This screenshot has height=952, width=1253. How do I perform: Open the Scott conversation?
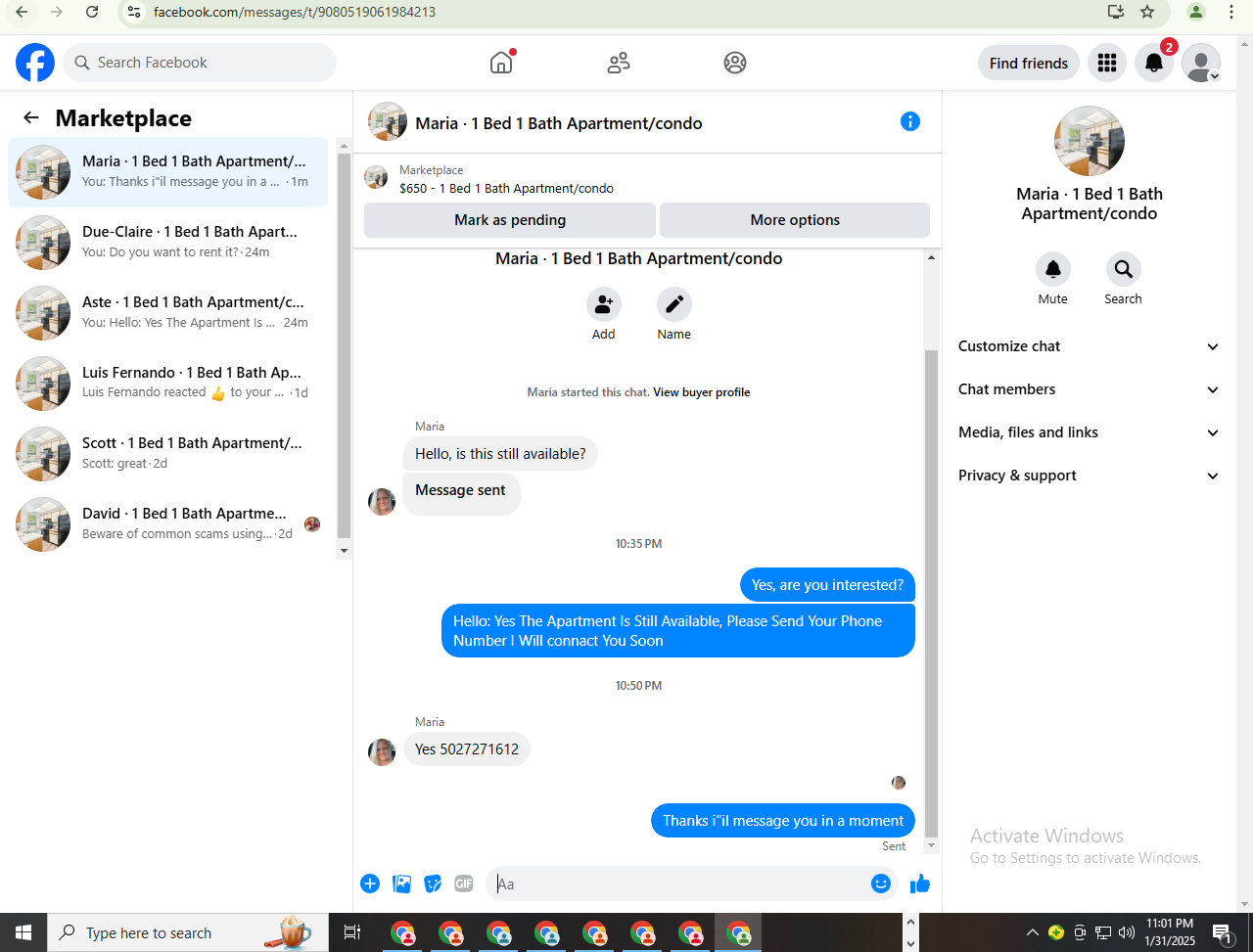coord(168,454)
